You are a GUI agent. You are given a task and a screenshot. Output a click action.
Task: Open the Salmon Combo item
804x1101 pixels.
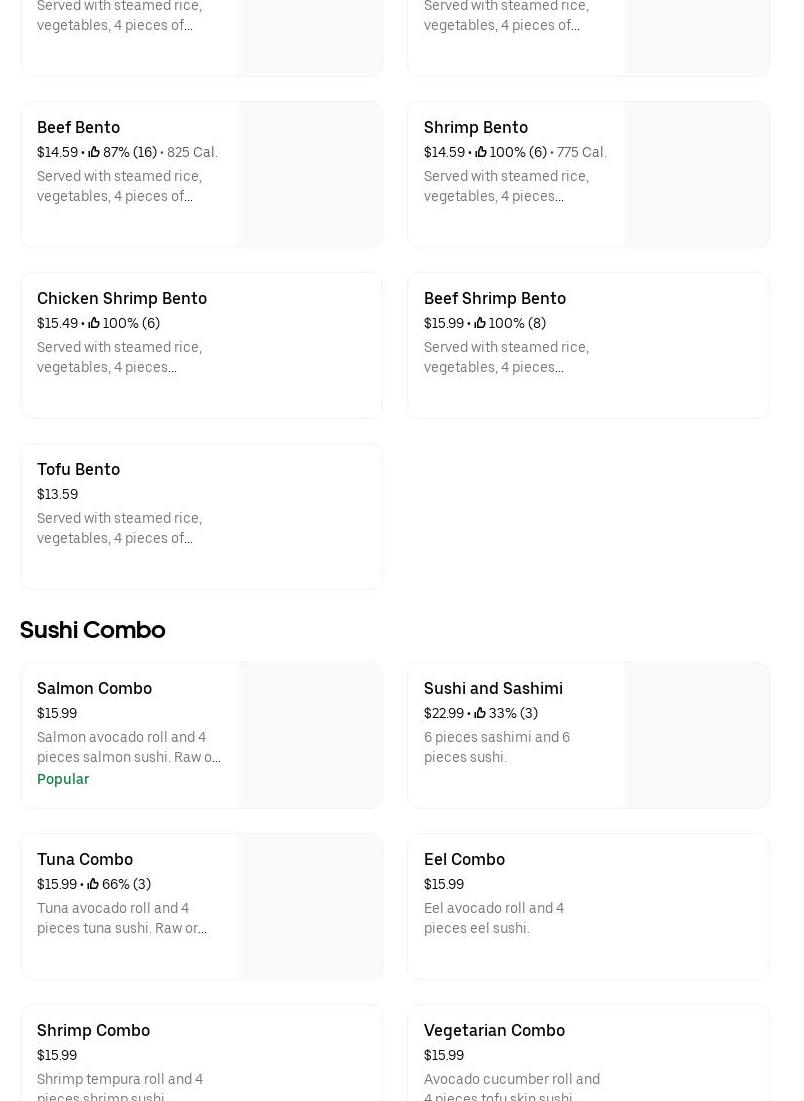(x=94, y=688)
